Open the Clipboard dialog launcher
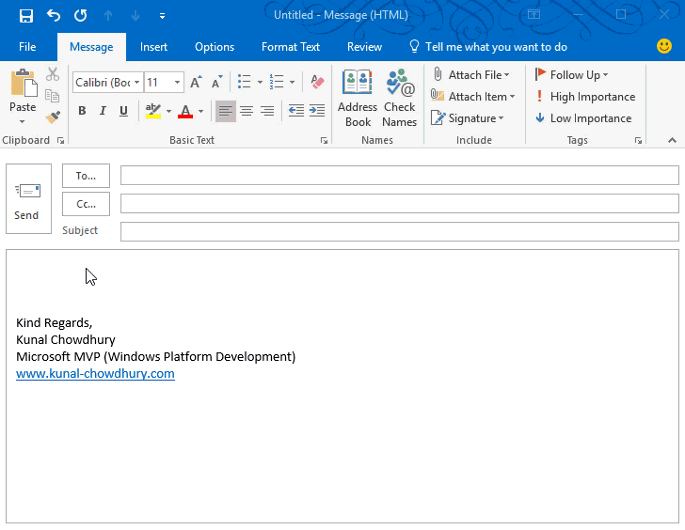Screen dimensions: 685x530 [x=61, y=140]
